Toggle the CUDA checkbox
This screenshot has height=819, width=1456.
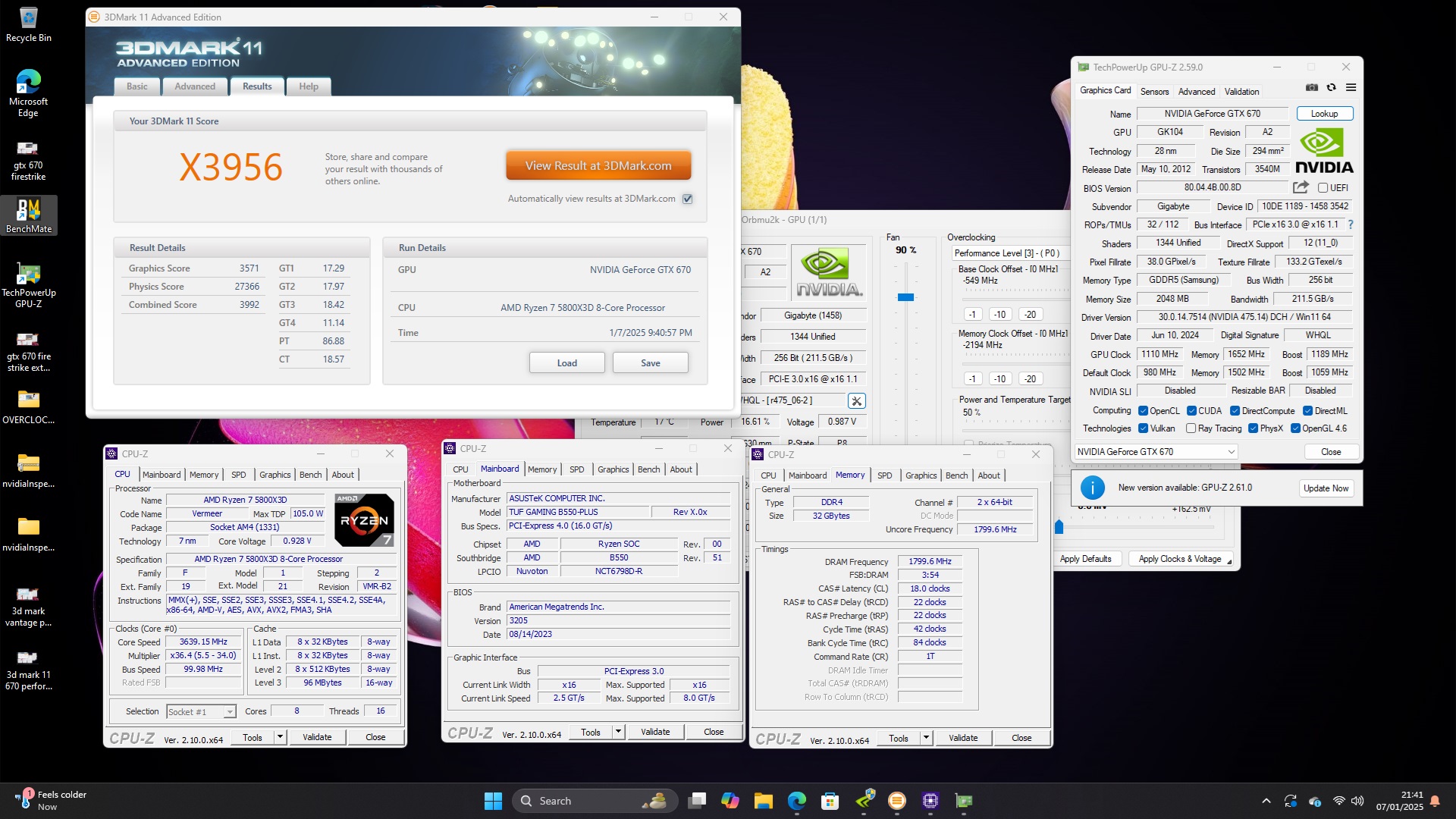[1191, 411]
